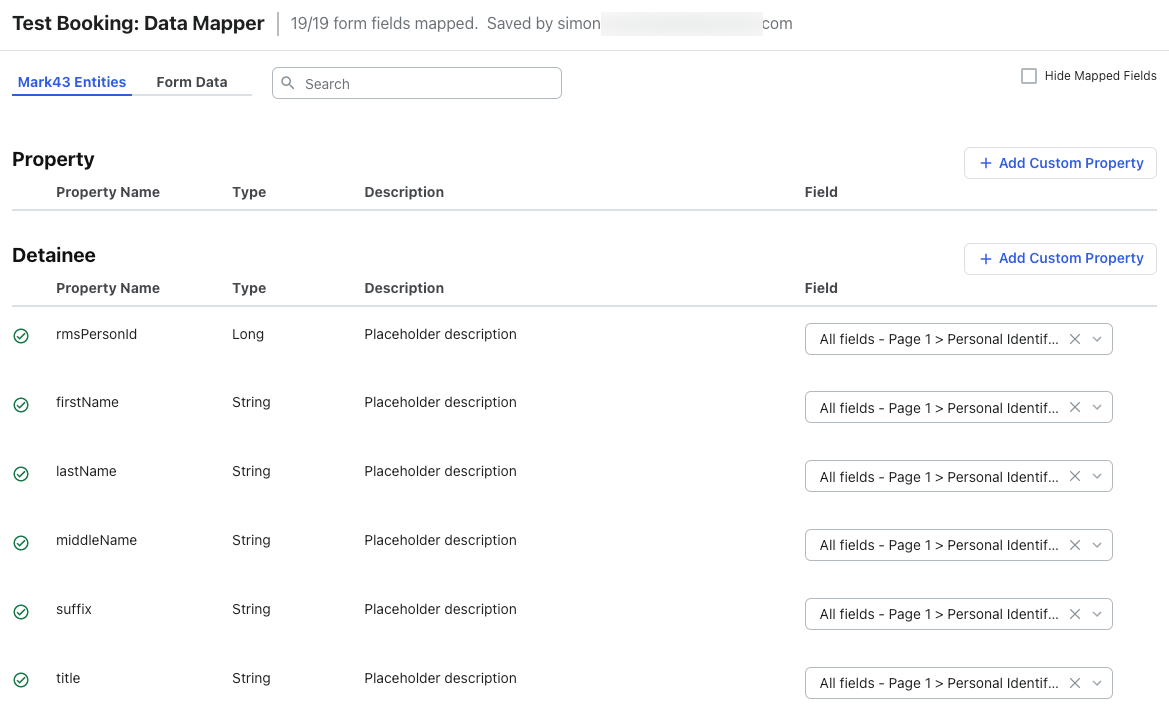Select the mapped status icon for lastName
The image size is (1169, 716).
point(20,474)
